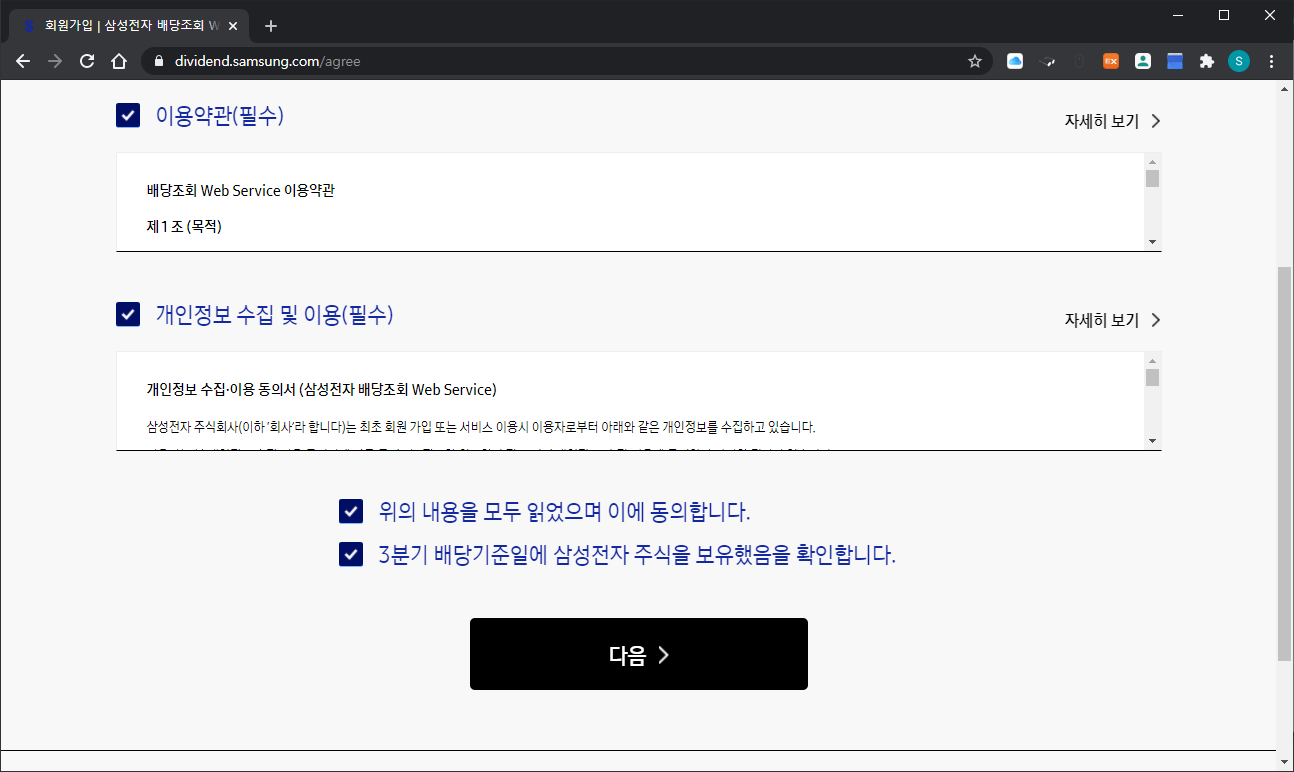Open the green person-icon extension
1294x772 pixels.
pos(1143,61)
